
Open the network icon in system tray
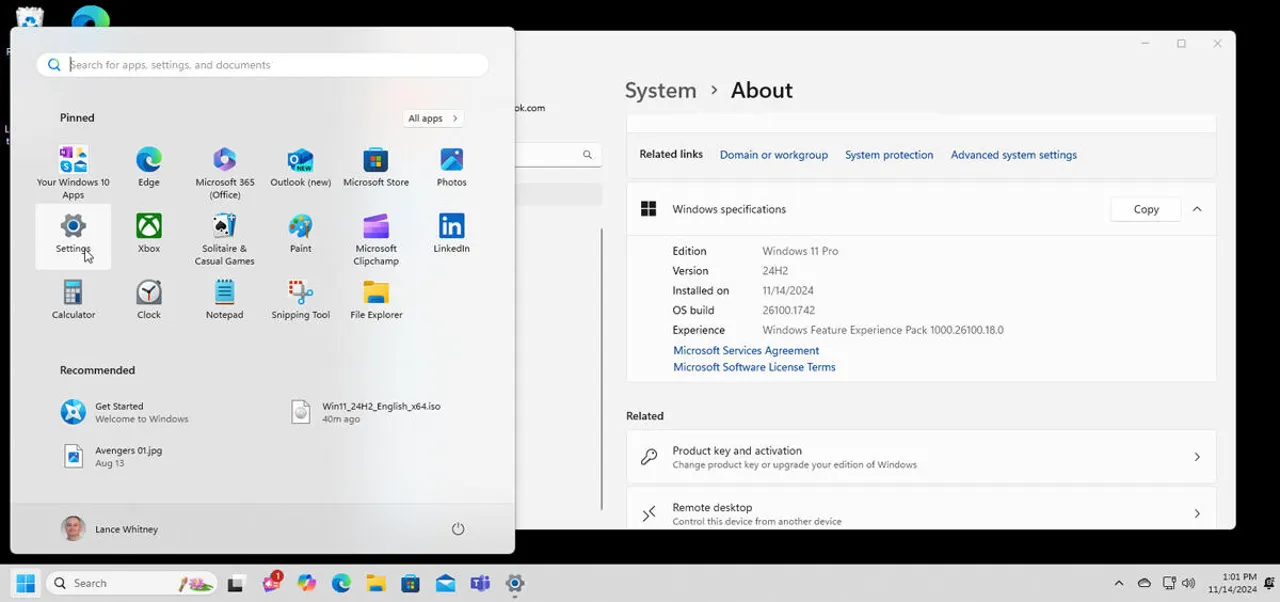pyautogui.click(x=1168, y=583)
